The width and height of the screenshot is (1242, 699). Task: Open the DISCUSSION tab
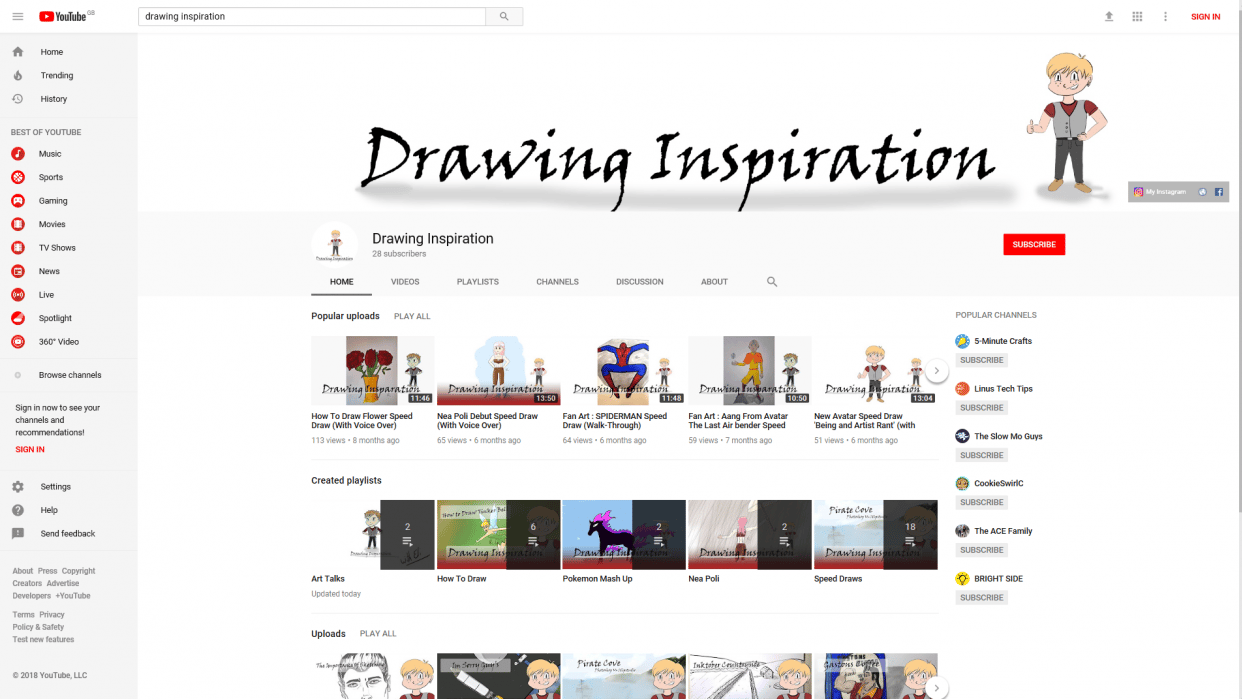[639, 282]
